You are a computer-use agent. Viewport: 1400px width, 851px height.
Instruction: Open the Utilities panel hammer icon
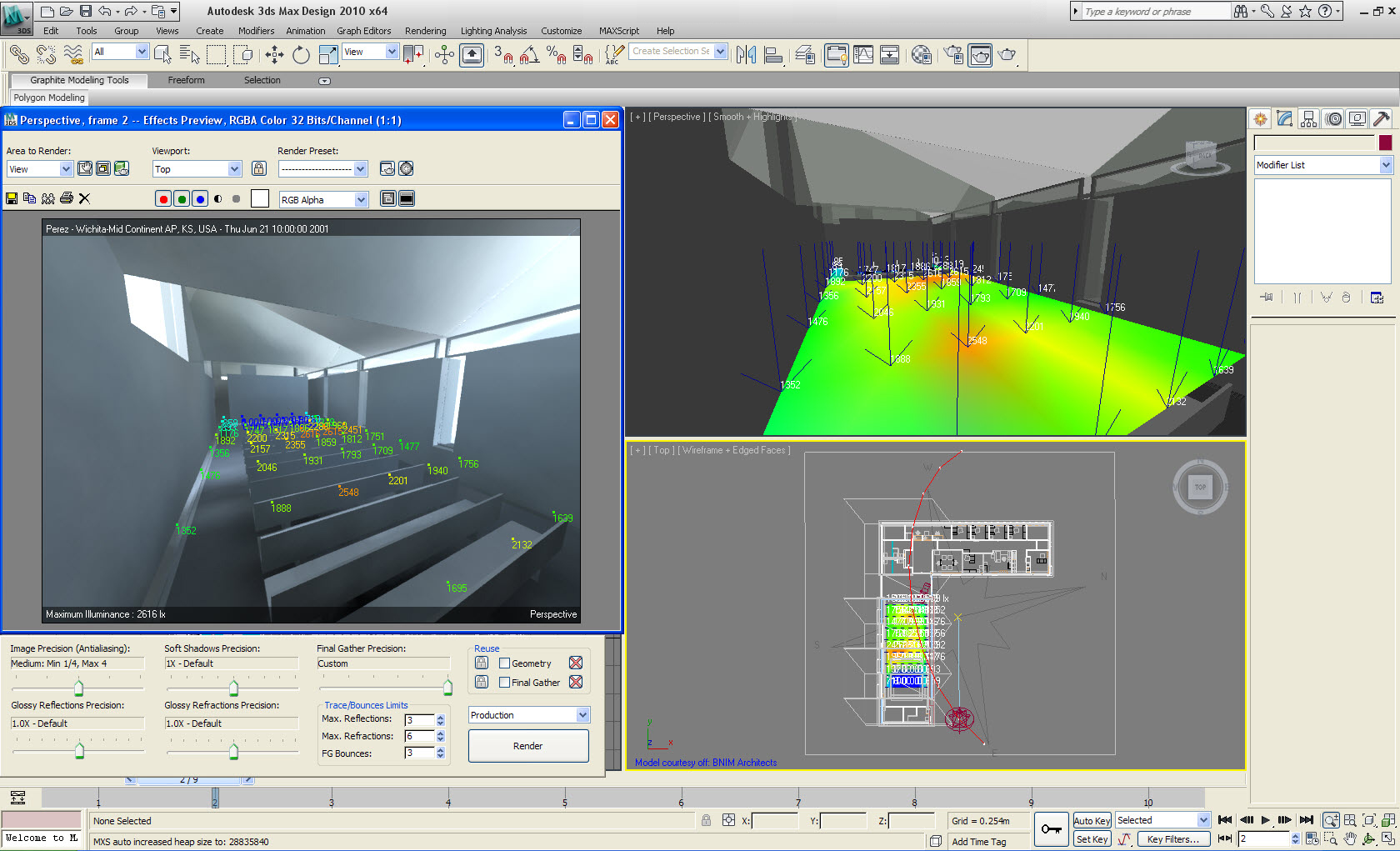[1381, 119]
